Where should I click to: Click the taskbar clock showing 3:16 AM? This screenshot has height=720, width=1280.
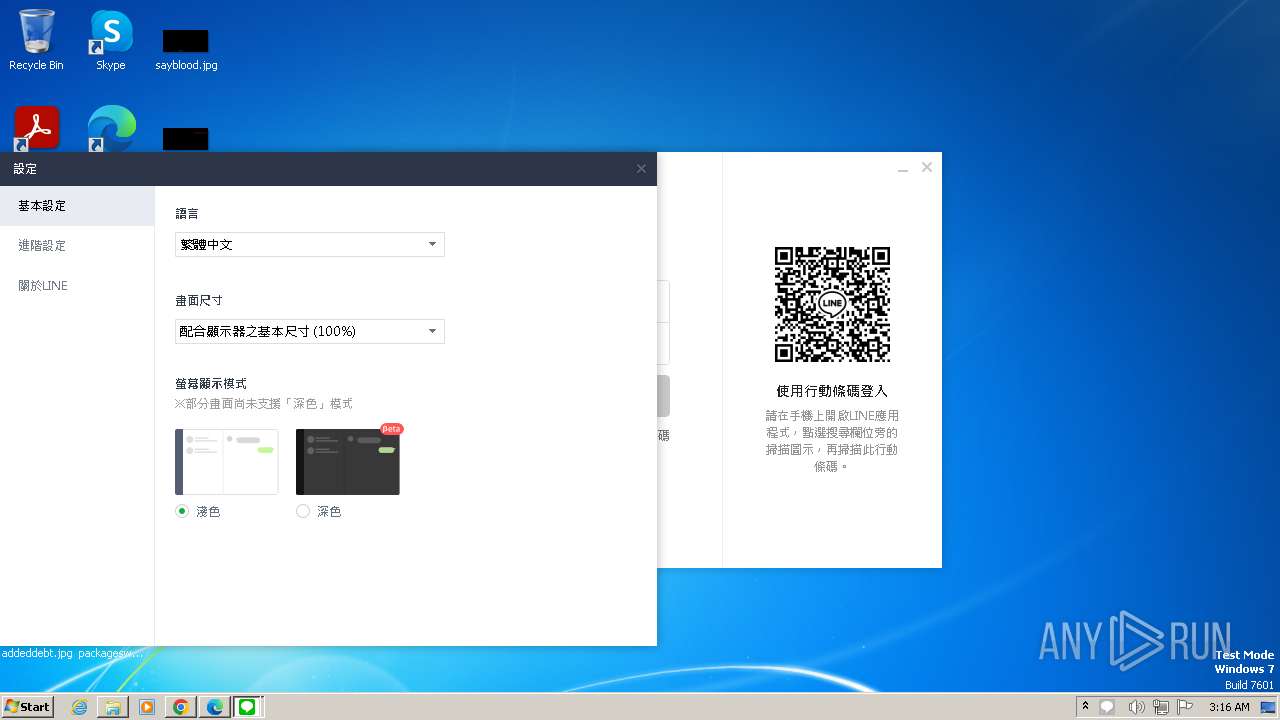pos(1229,707)
